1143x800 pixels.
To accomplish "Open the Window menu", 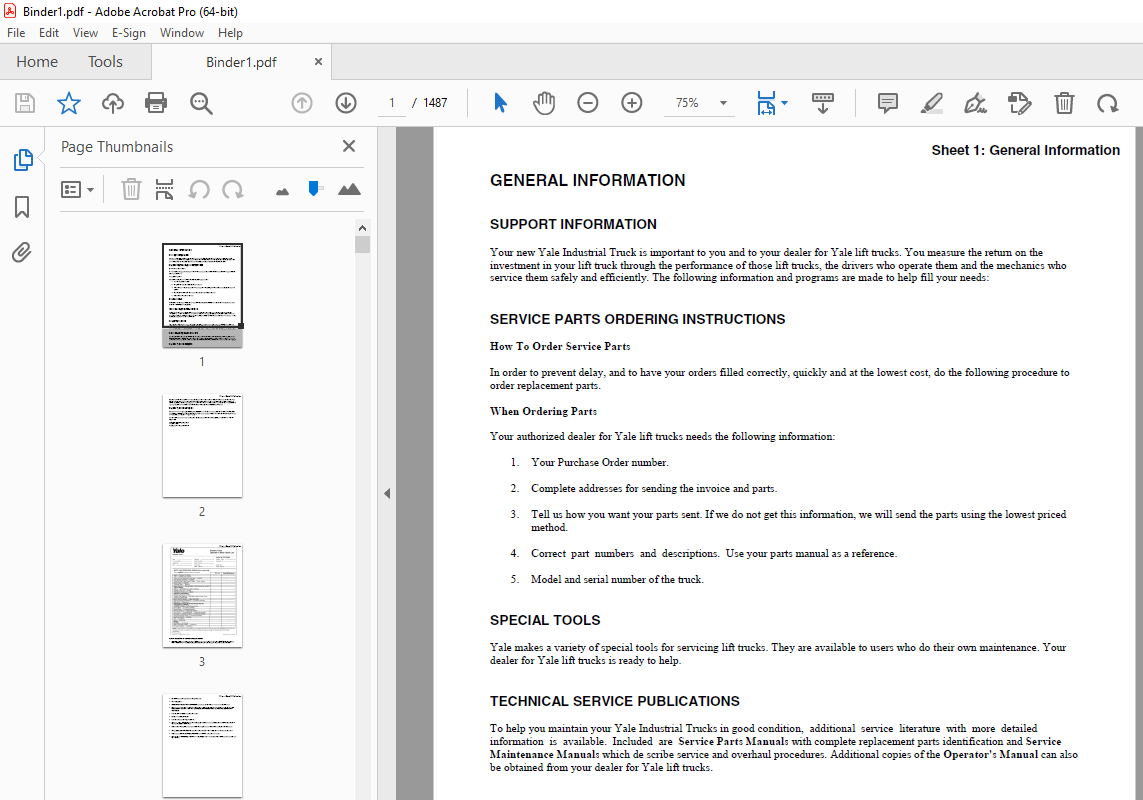I will 182,33.
